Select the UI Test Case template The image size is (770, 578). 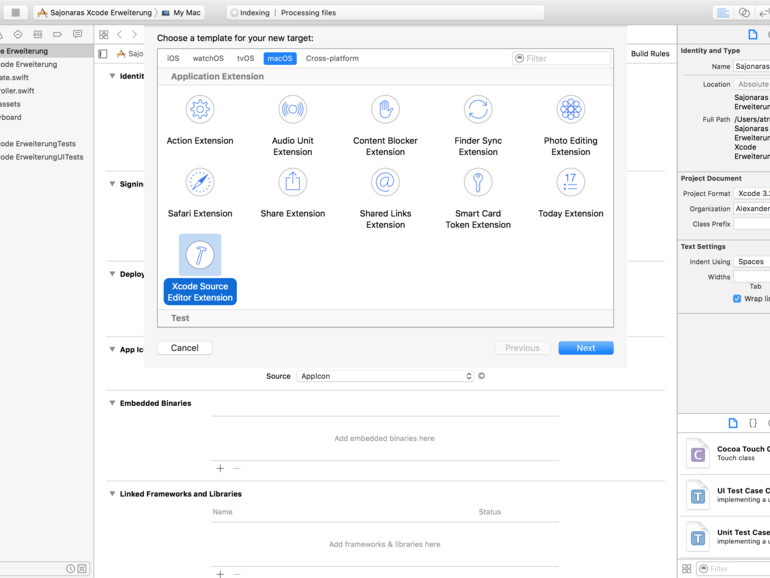(724, 495)
